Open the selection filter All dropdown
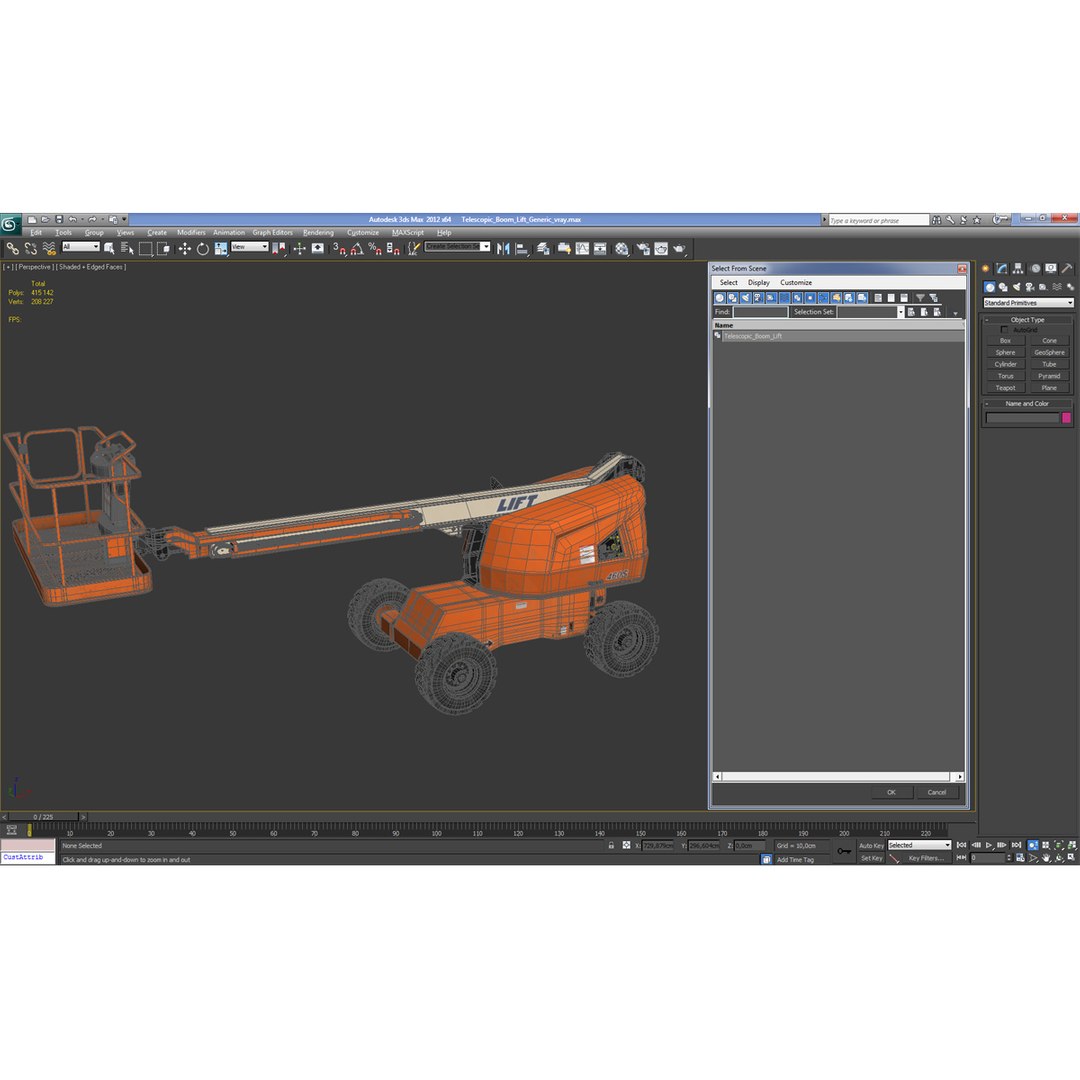This screenshot has height=1080, width=1080. [x=81, y=247]
